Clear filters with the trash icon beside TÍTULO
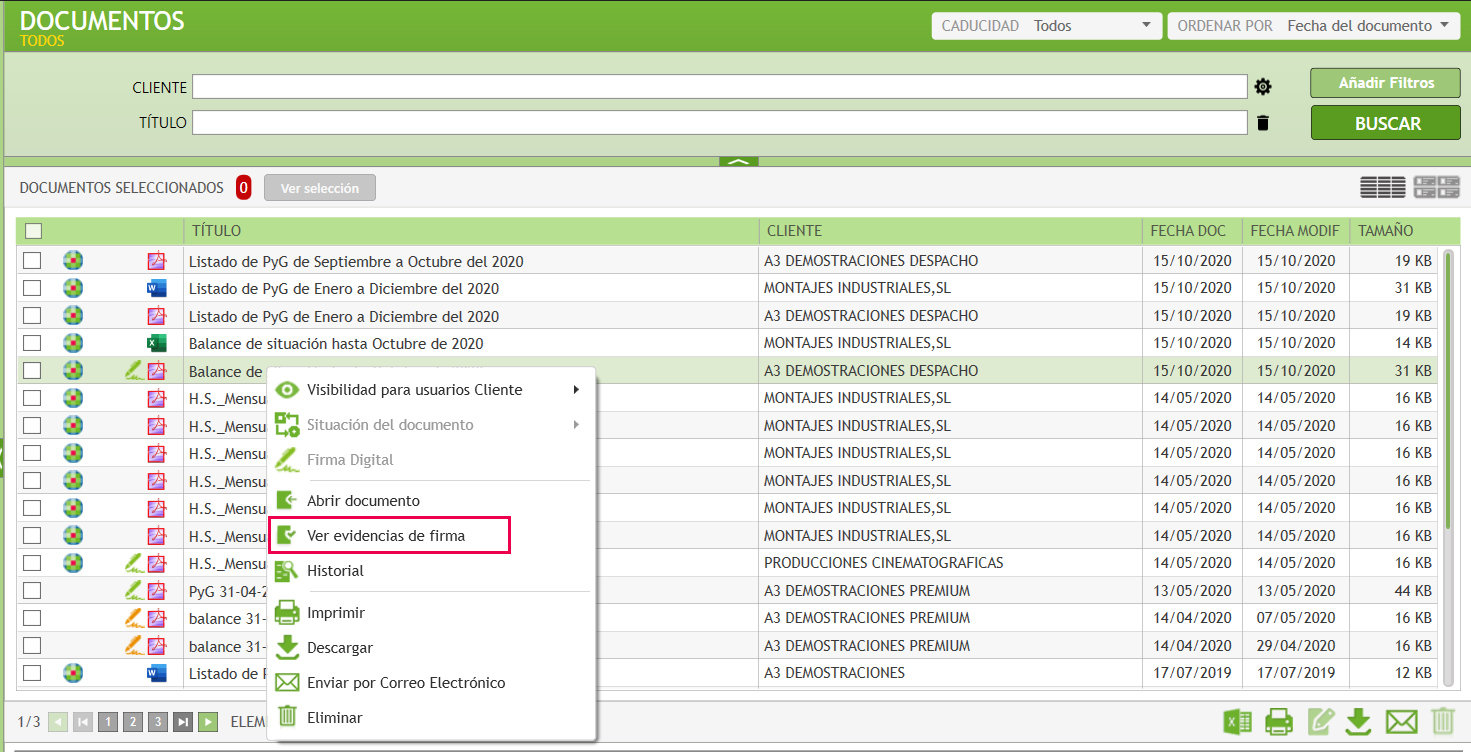This screenshot has height=752, width=1471. pyautogui.click(x=1263, y=123)
